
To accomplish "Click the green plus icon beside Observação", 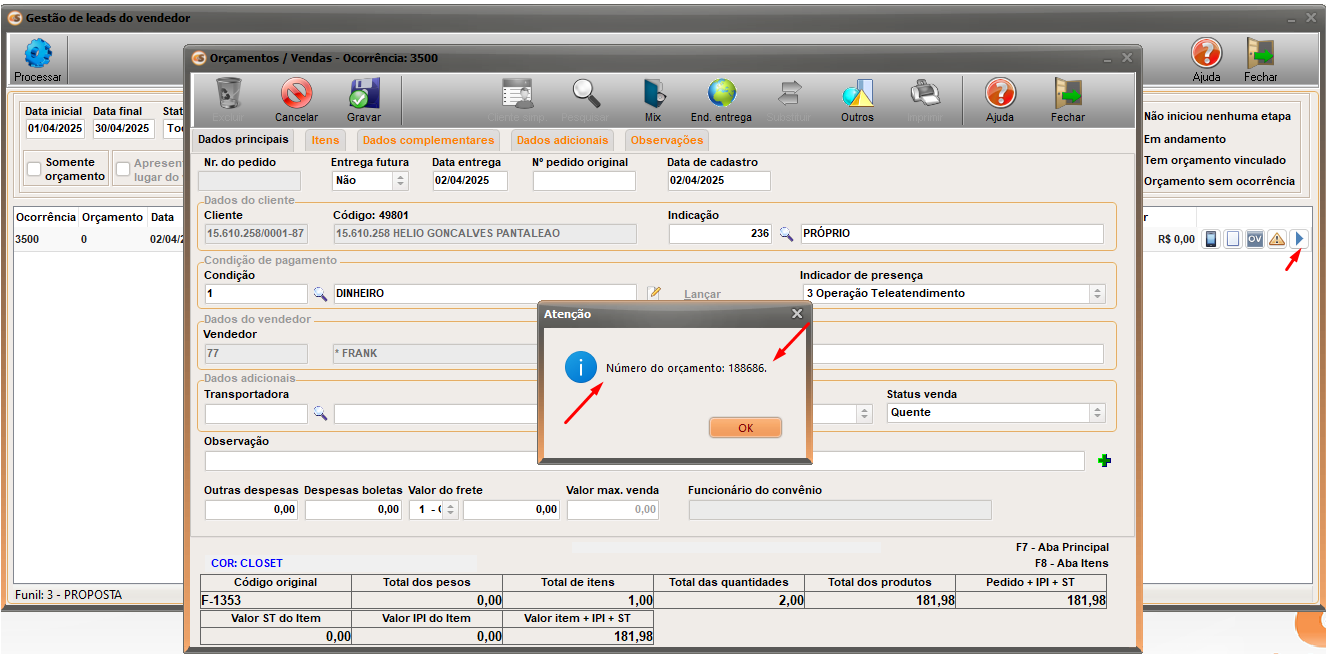I will tap(1105, 461).
